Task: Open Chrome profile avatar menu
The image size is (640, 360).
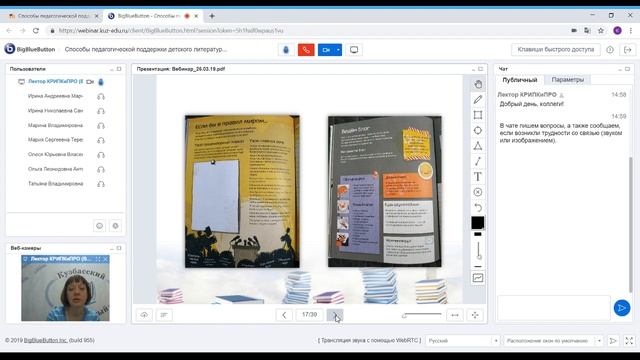Action: pyautogui.click(x=618, y=31)
